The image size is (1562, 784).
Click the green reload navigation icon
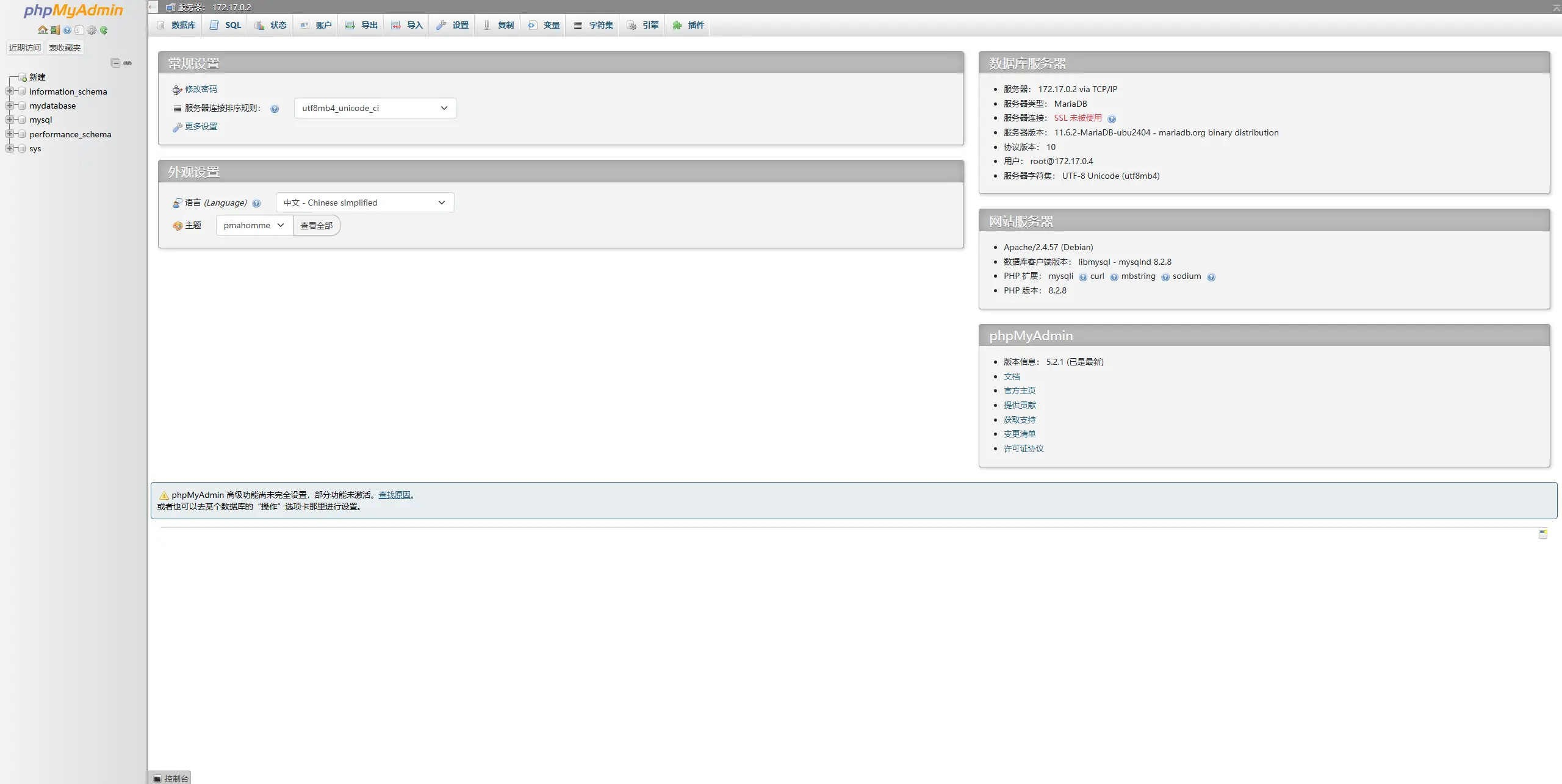click(x=104, y=30)
